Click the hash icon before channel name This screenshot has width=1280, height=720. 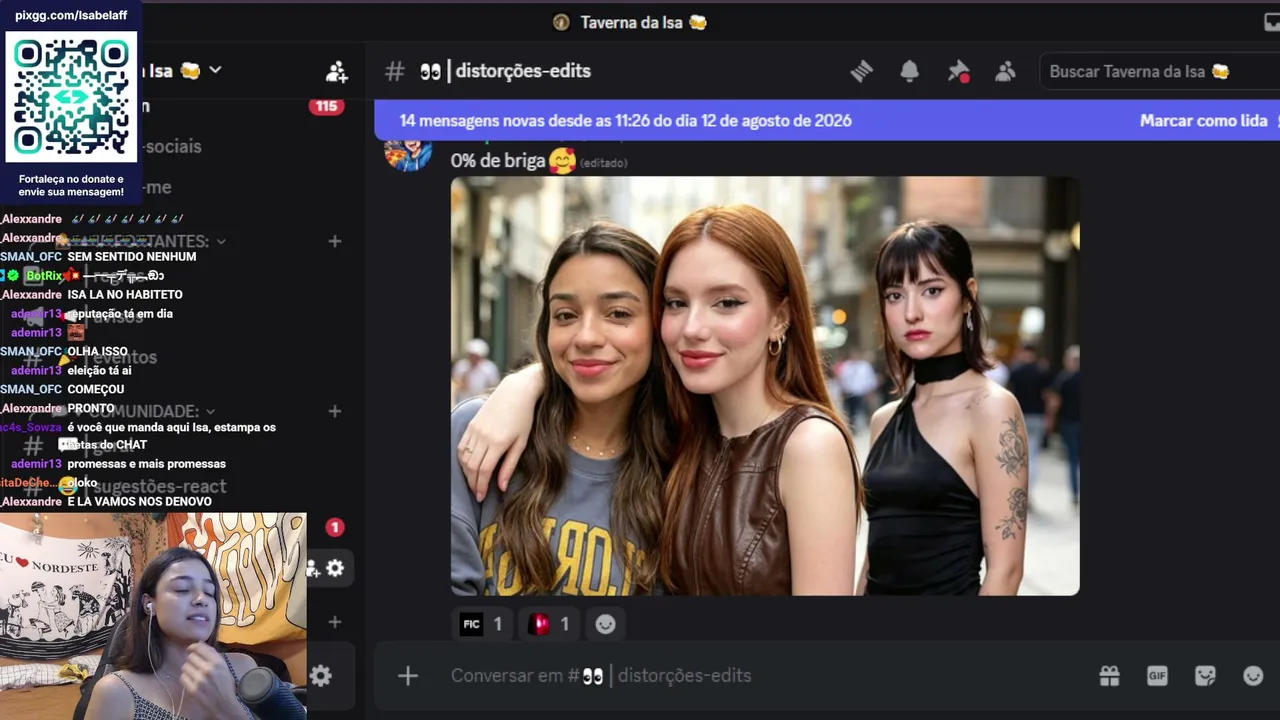(395, 71)
